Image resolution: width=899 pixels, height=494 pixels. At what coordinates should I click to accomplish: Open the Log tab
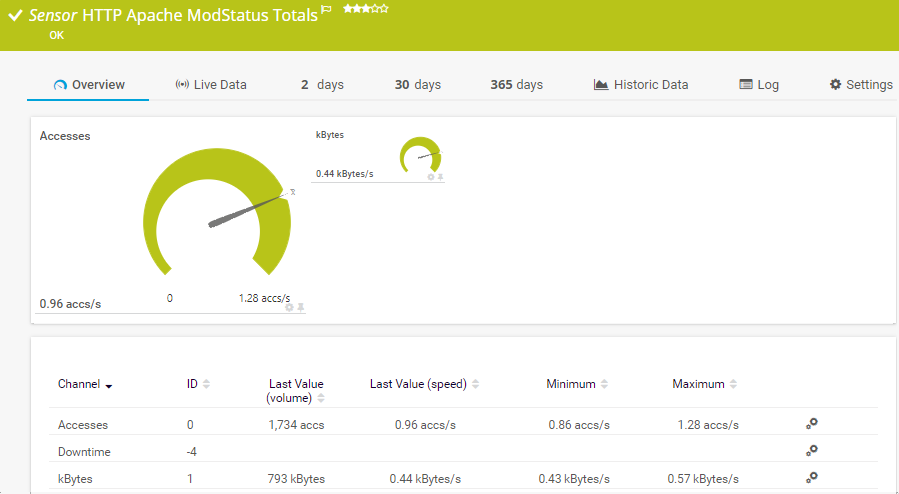(x=758, y=85)
